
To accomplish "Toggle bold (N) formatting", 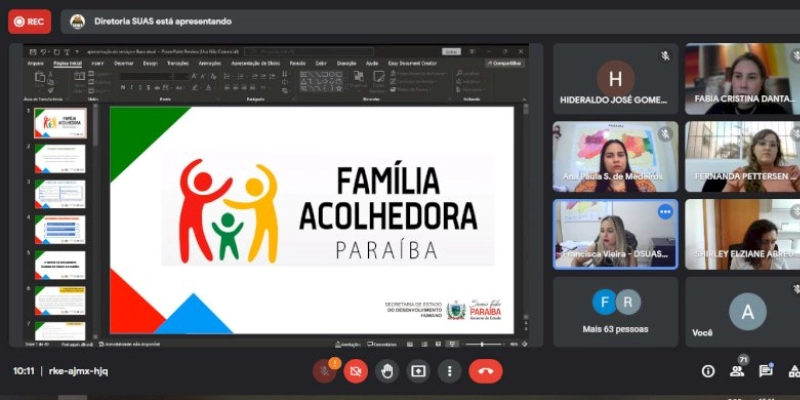I will [x=123, y=87].
